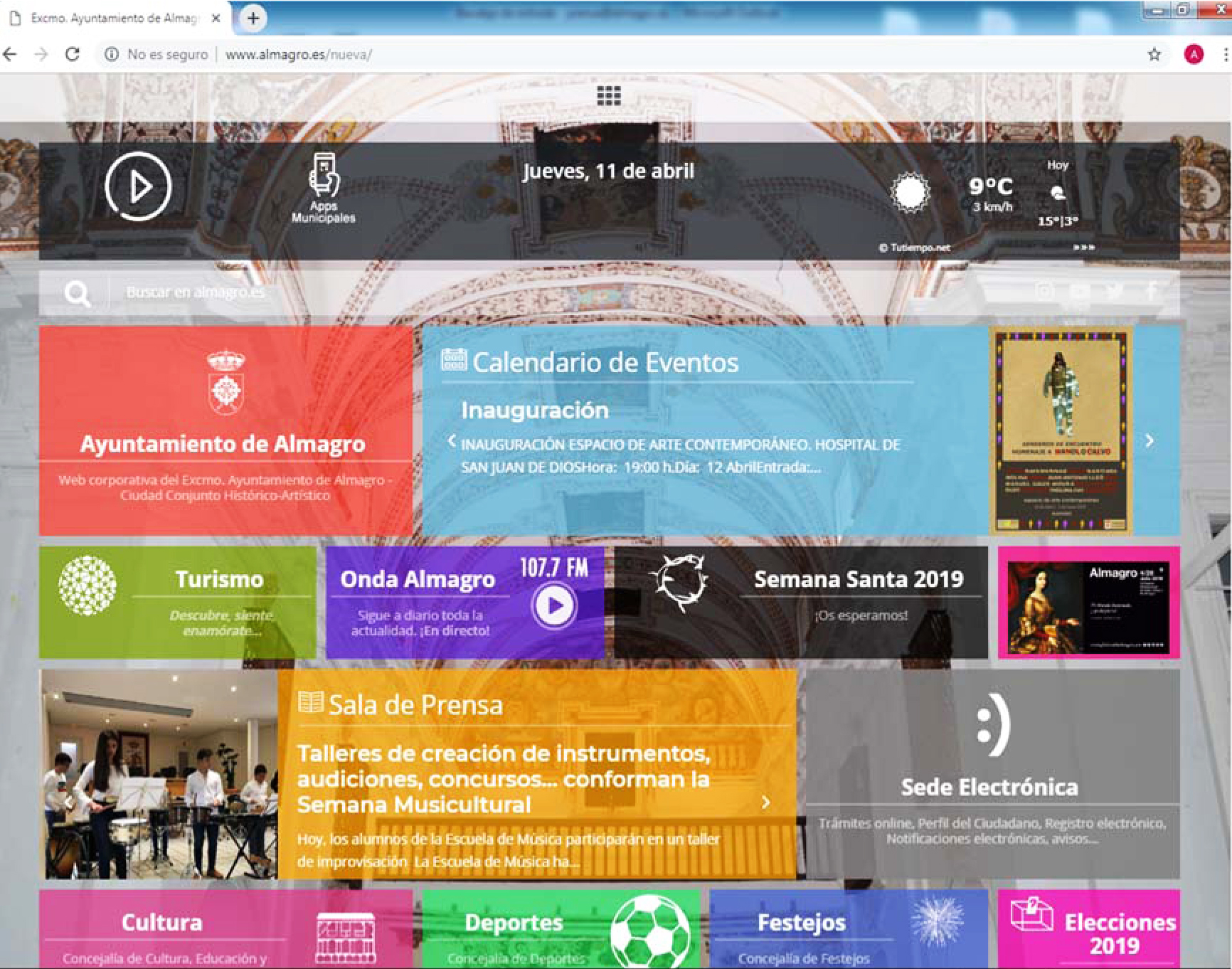Bookmark this page with the star icon
The height and width of the screenshot is (969, 1232).
click(x=1154, y=55)
